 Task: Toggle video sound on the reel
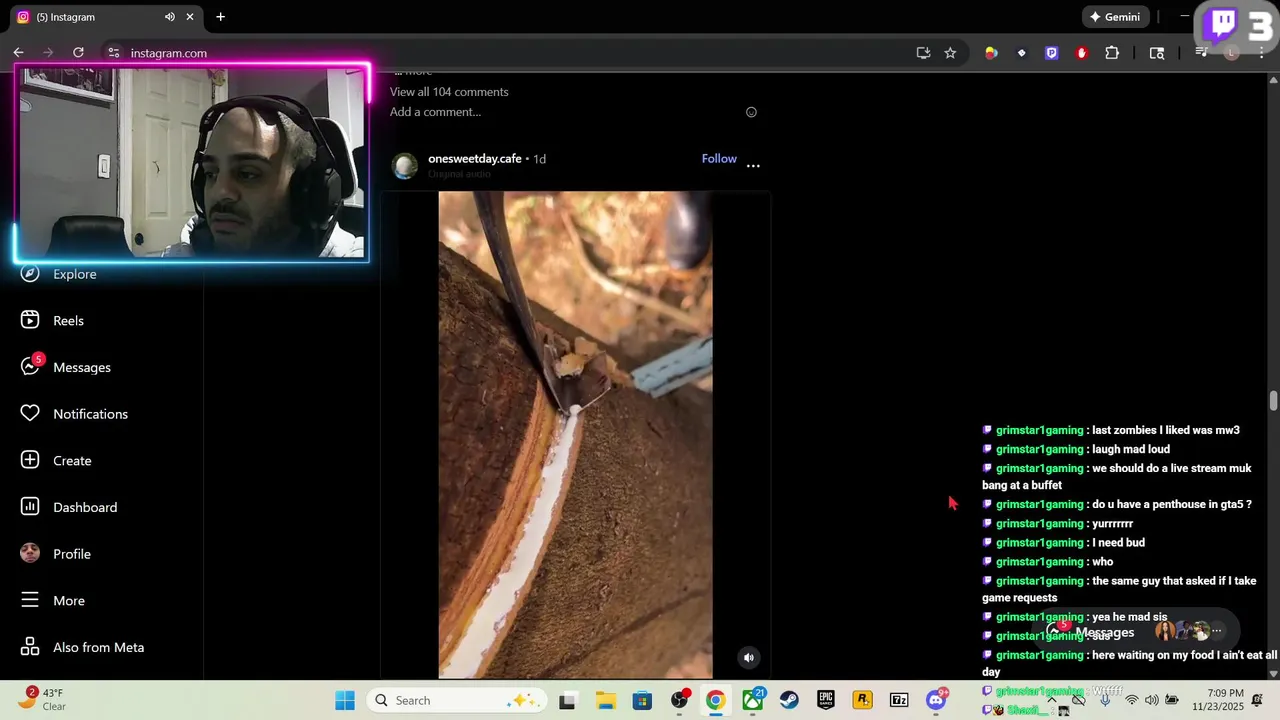pos(748,657)
